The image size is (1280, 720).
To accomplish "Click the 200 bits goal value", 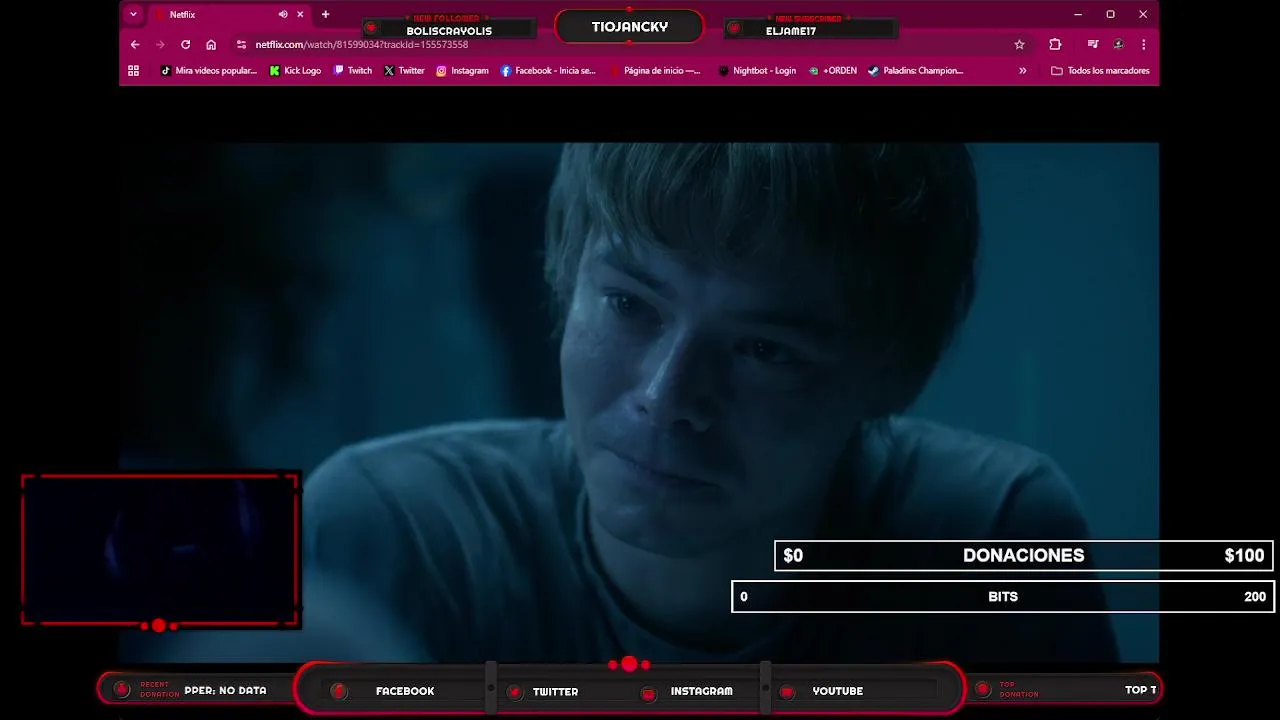I will point(1255,596).
